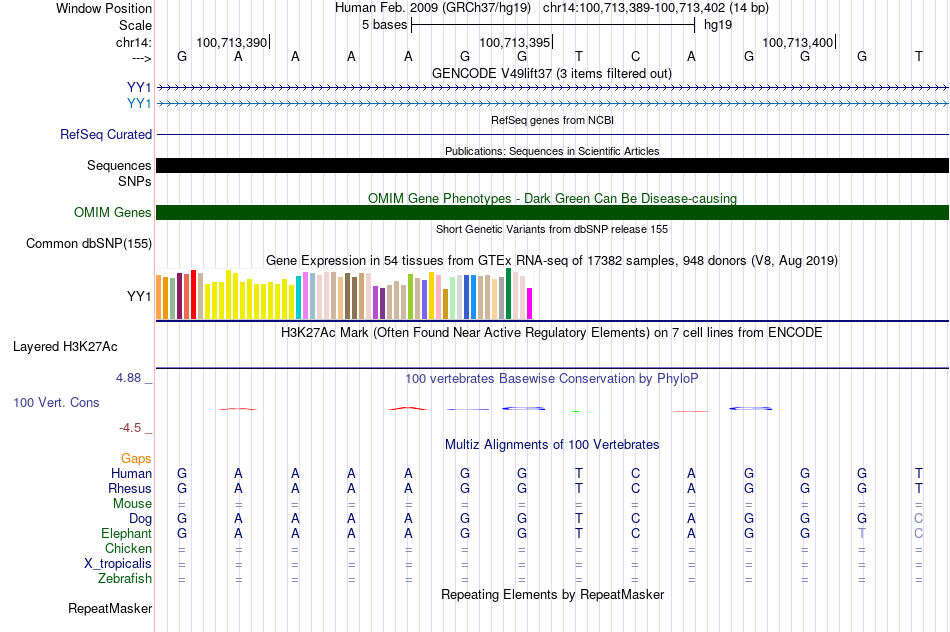Select the Scale label on the left

coord(135,25)
